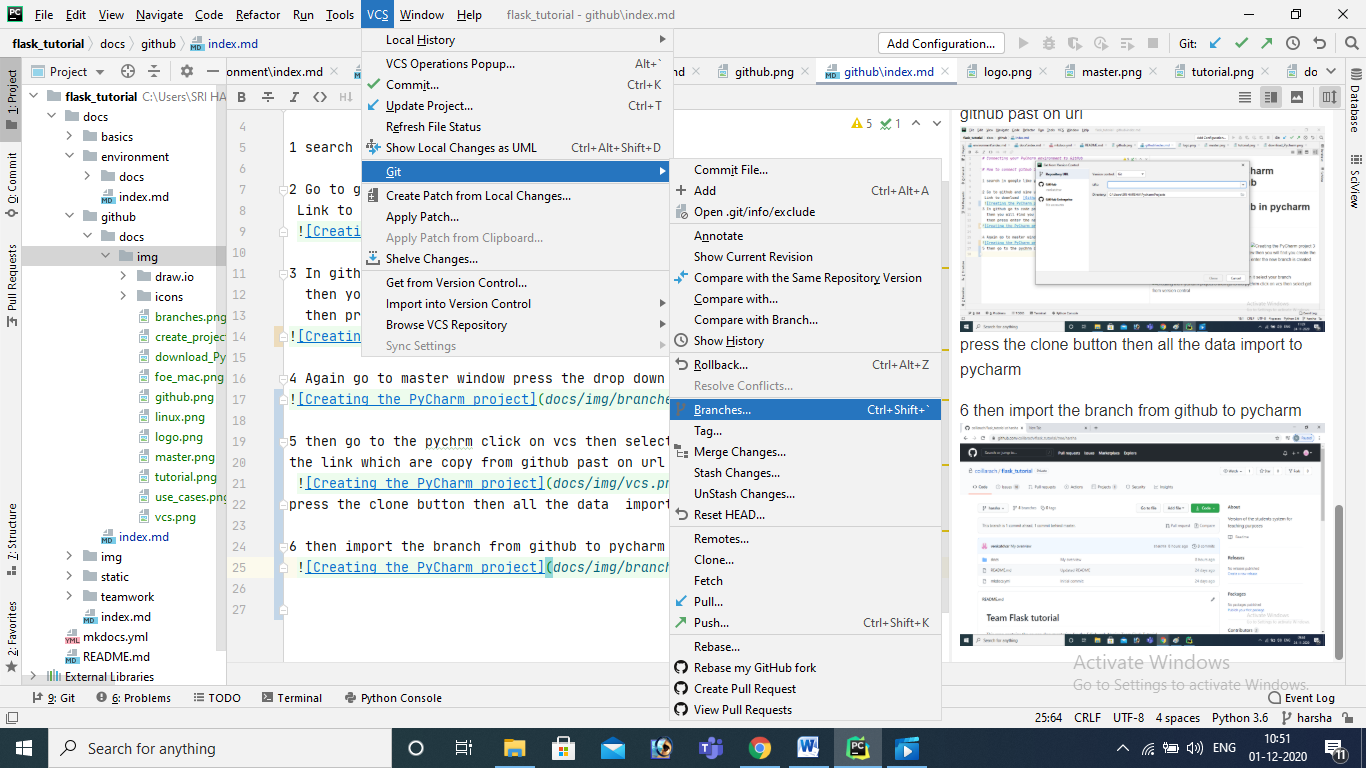The height and width of the screenshot is (768, 1366).
Task: Apply Strikethrough formatting in markdown toolbar
Action: click(x=268, y=97)
